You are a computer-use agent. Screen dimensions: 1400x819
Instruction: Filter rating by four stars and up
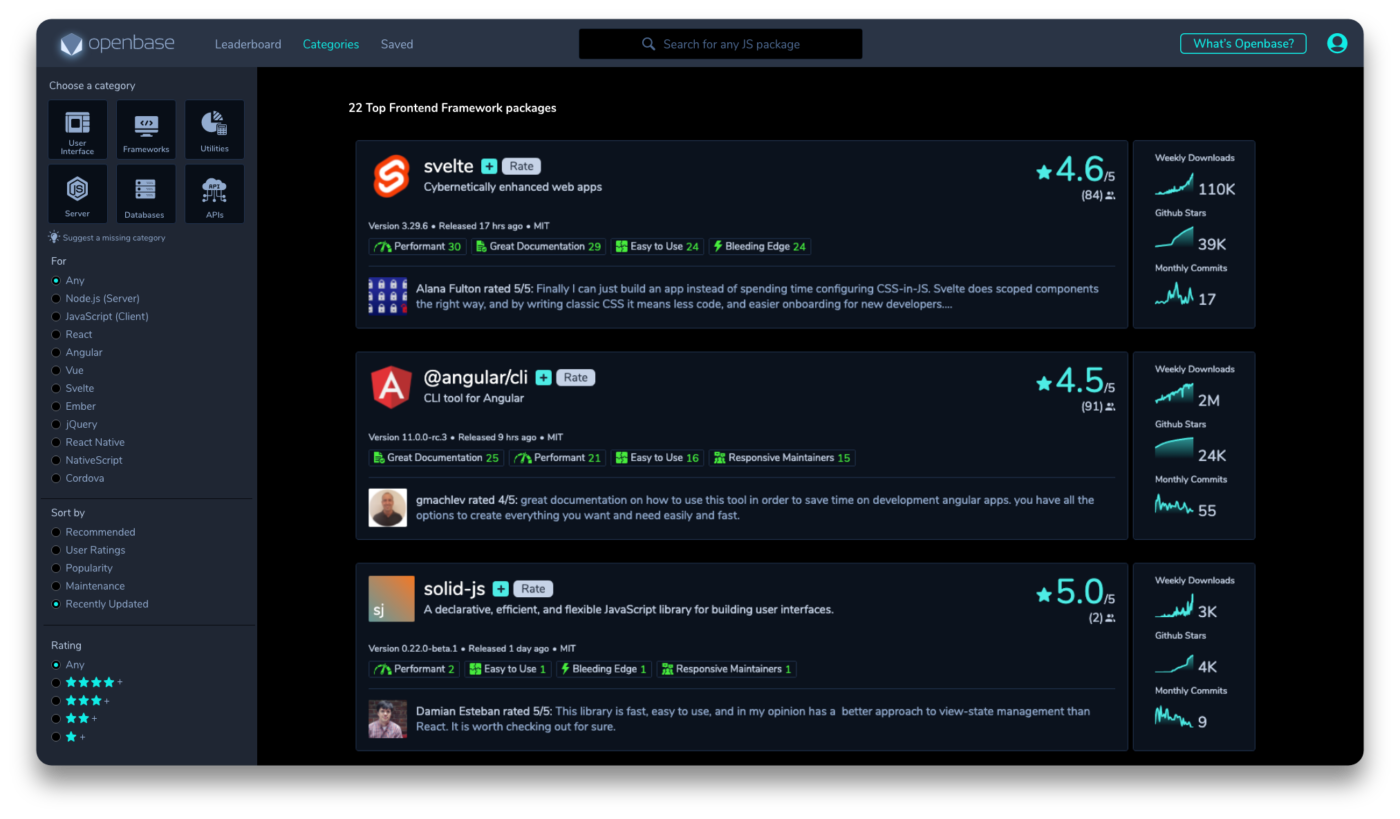coord(87,683)
